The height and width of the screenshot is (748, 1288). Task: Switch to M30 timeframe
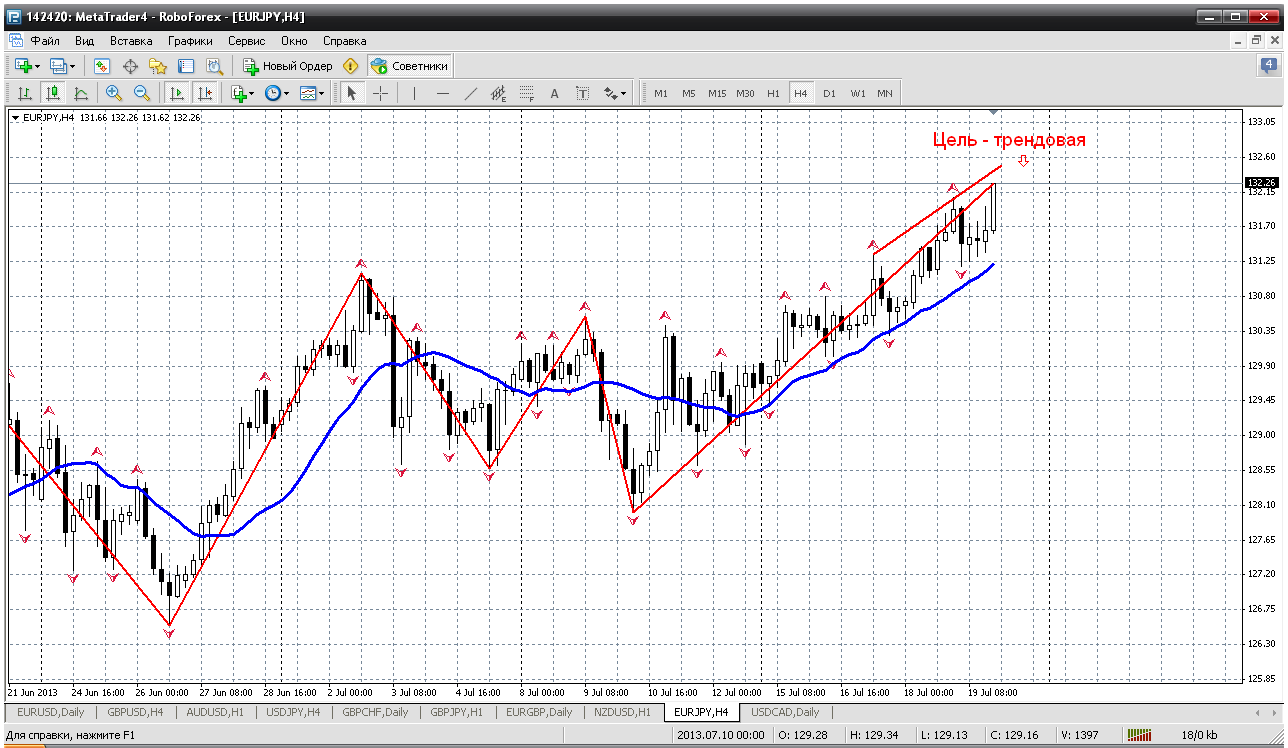[x=745, y=93]
